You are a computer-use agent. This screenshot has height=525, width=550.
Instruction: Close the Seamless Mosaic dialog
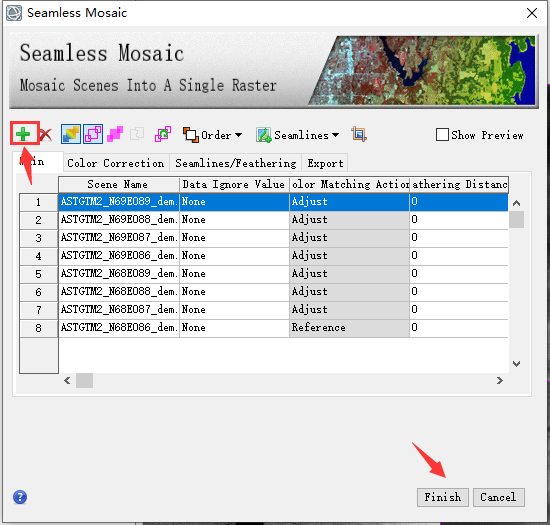click(x=532, y=13)
